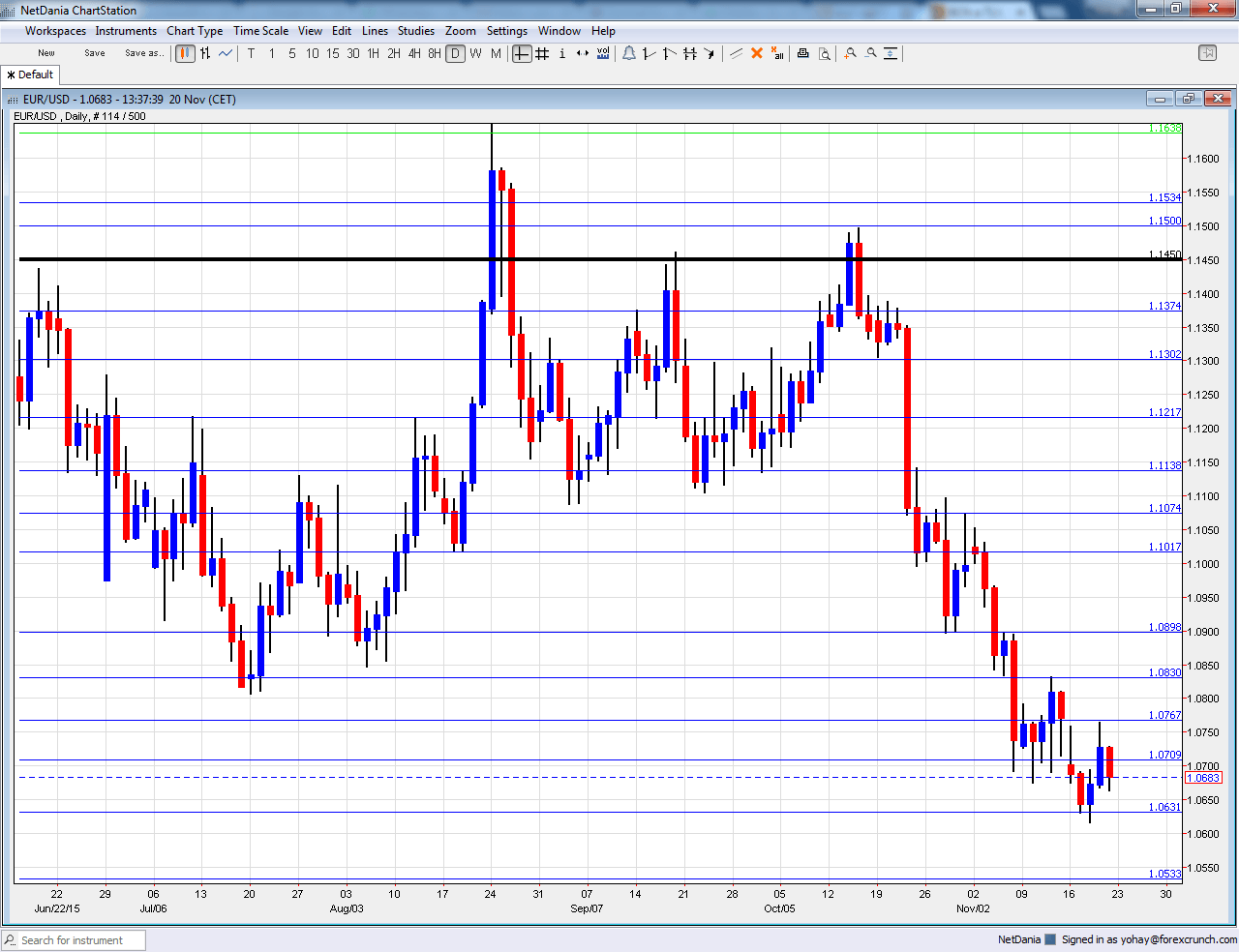Open the Time Scale menu
Image resolution: width=1239 pixels, height=952 pixels.
pos(260,30)
